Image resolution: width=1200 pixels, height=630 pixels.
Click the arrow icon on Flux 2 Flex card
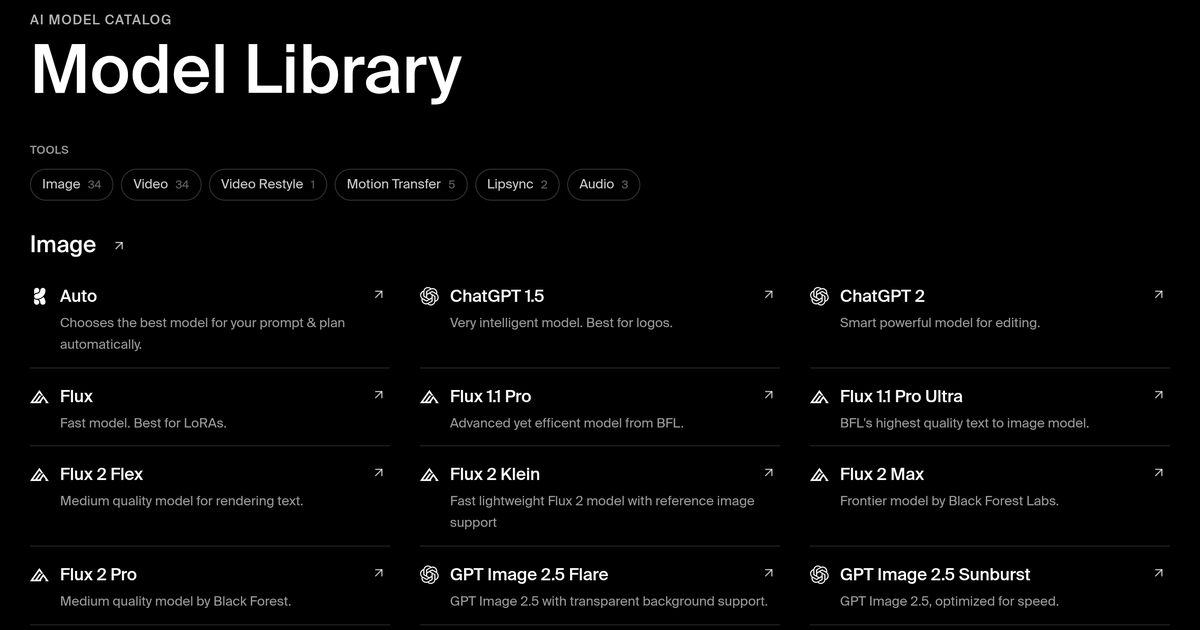[378, 473]
